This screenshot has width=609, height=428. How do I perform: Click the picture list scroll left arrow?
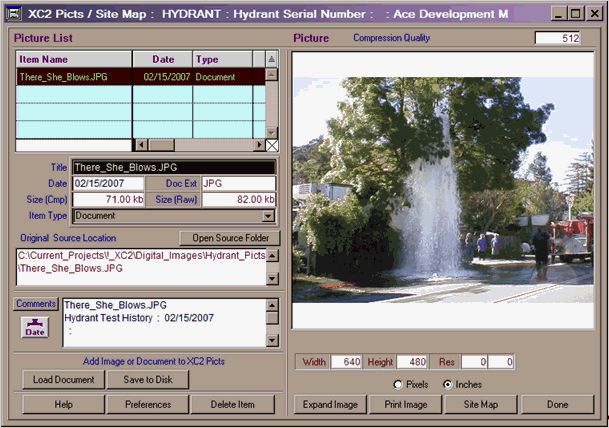pyautogui.click(x=140, y=145)
